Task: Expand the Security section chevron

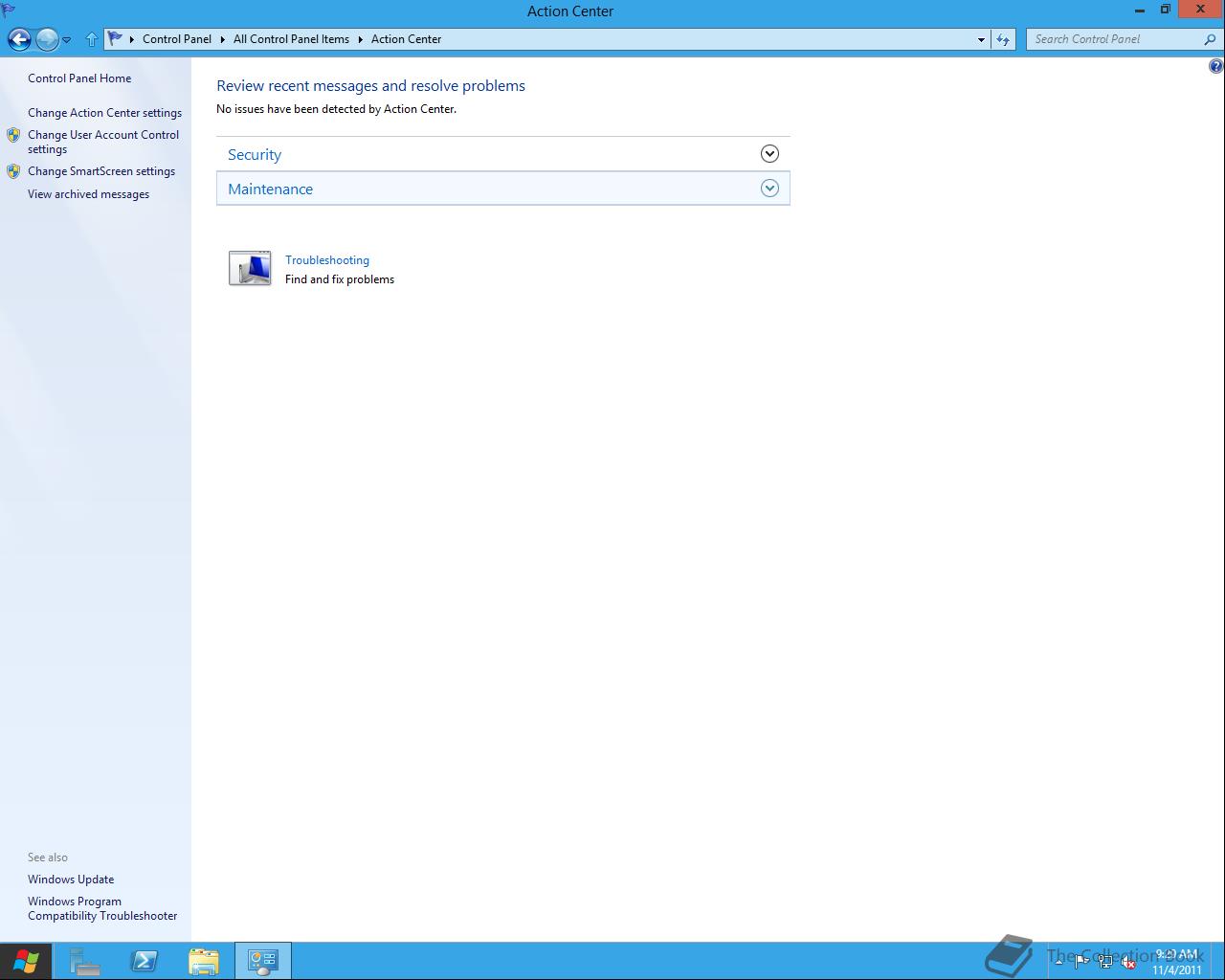Action: [x=769, y=154]
